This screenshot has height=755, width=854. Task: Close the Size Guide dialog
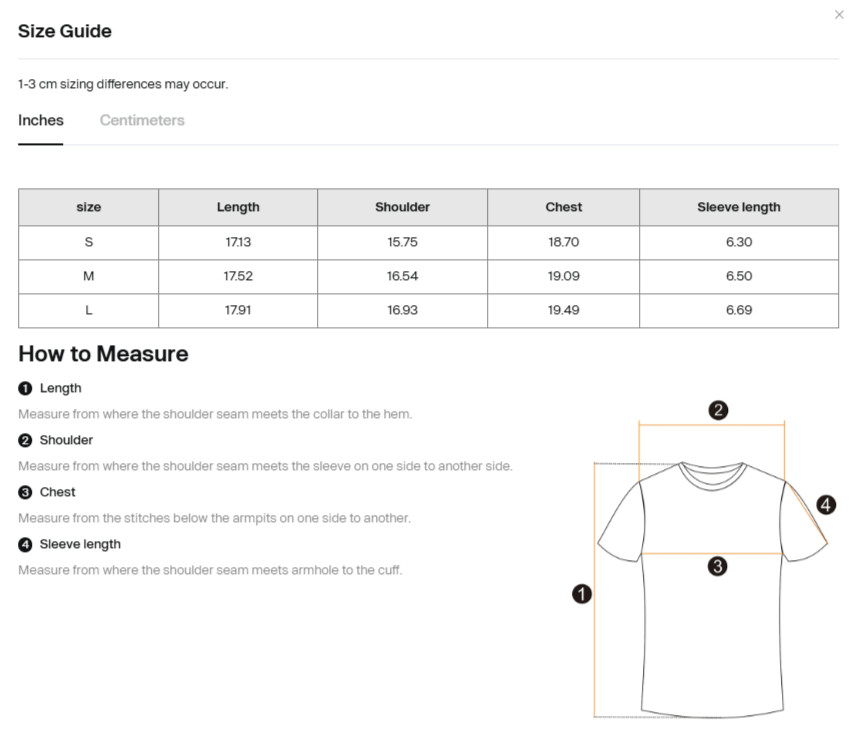click(x=840, y=14)
